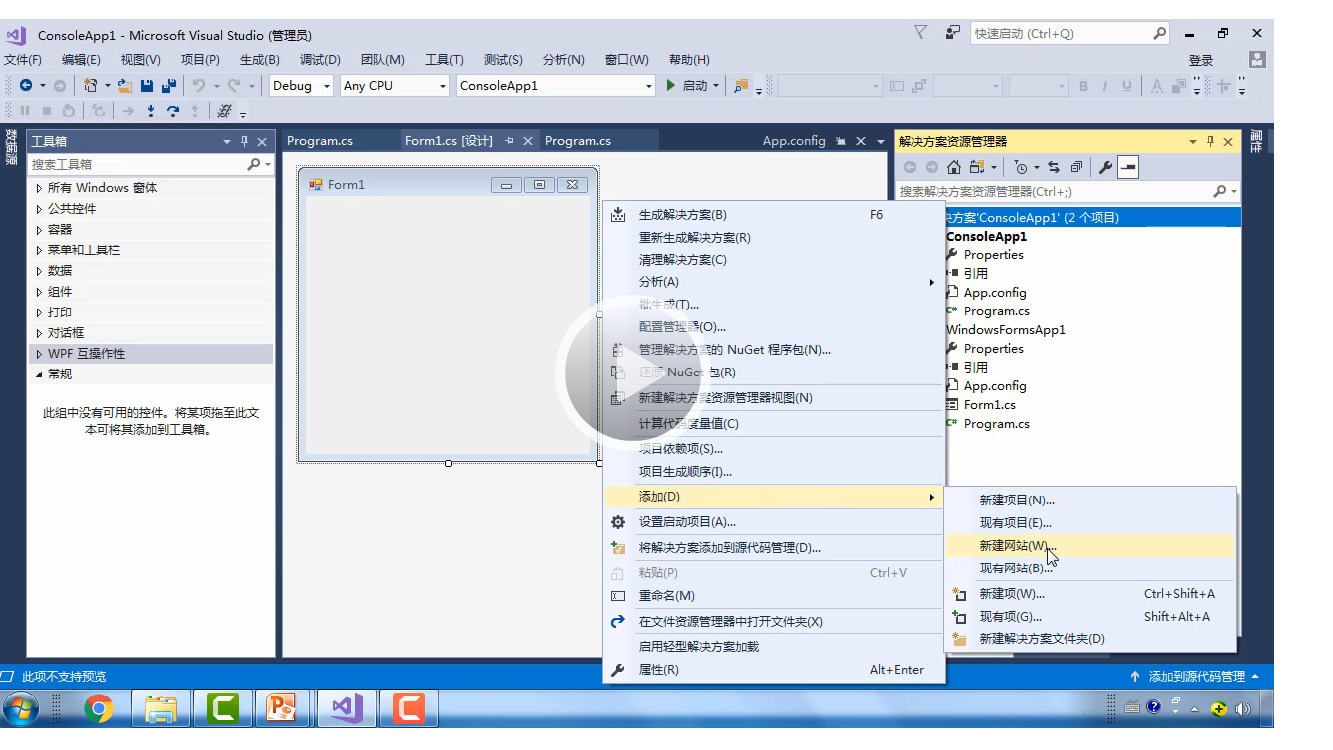Select WindowsFormsApp1 project in Solution Explorer
The height and width of the screenshot is (750, 1333).
pos(1005,330)
